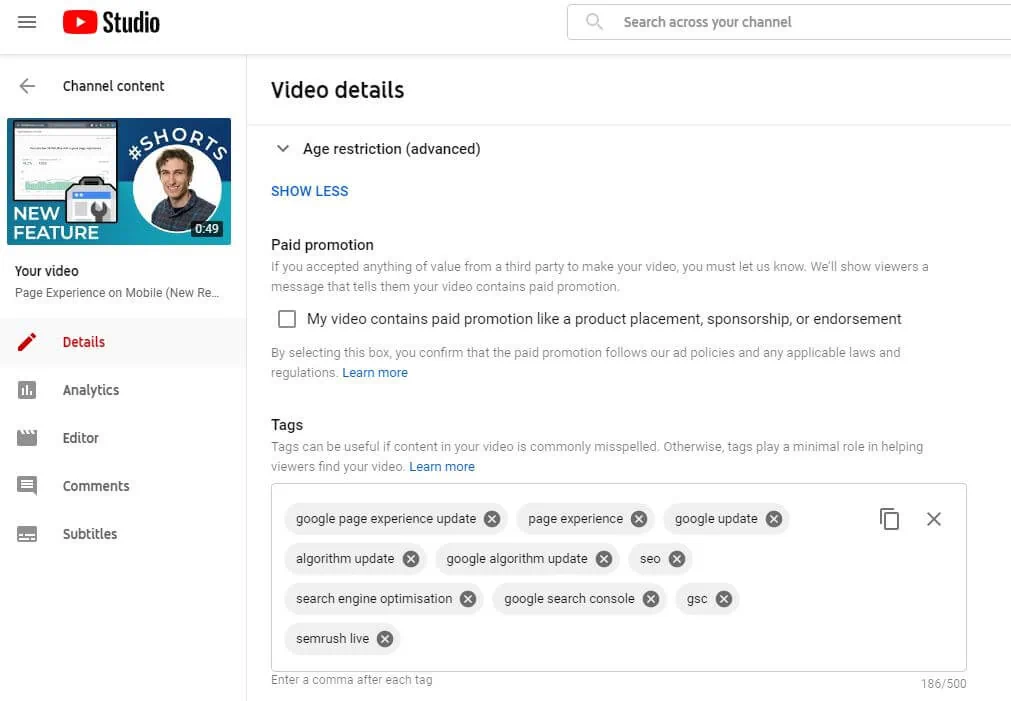Remove the 'google update' tag
1011x701 pixels.
pos(774,519)
